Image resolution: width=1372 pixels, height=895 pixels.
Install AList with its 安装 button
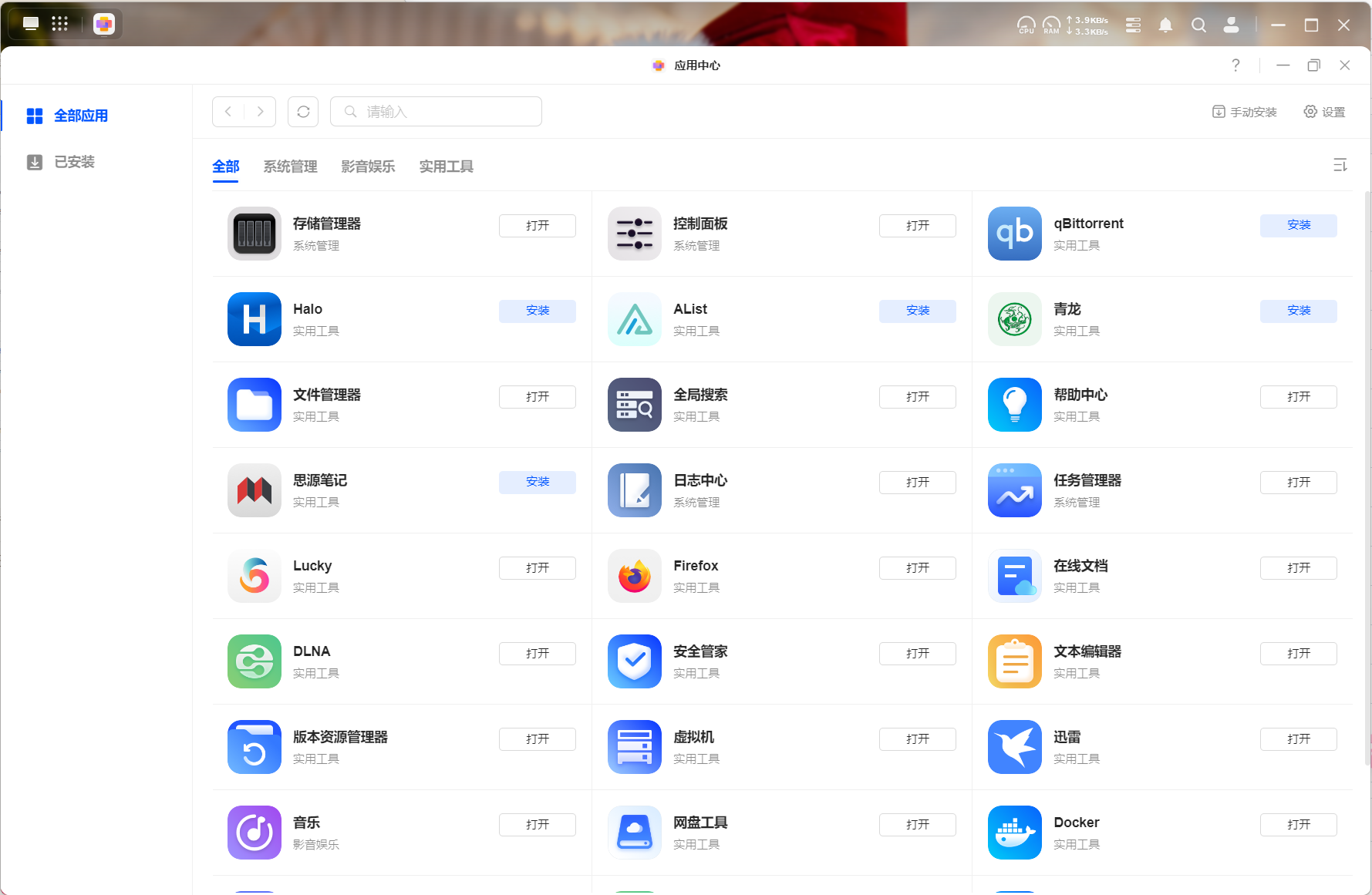918,311
